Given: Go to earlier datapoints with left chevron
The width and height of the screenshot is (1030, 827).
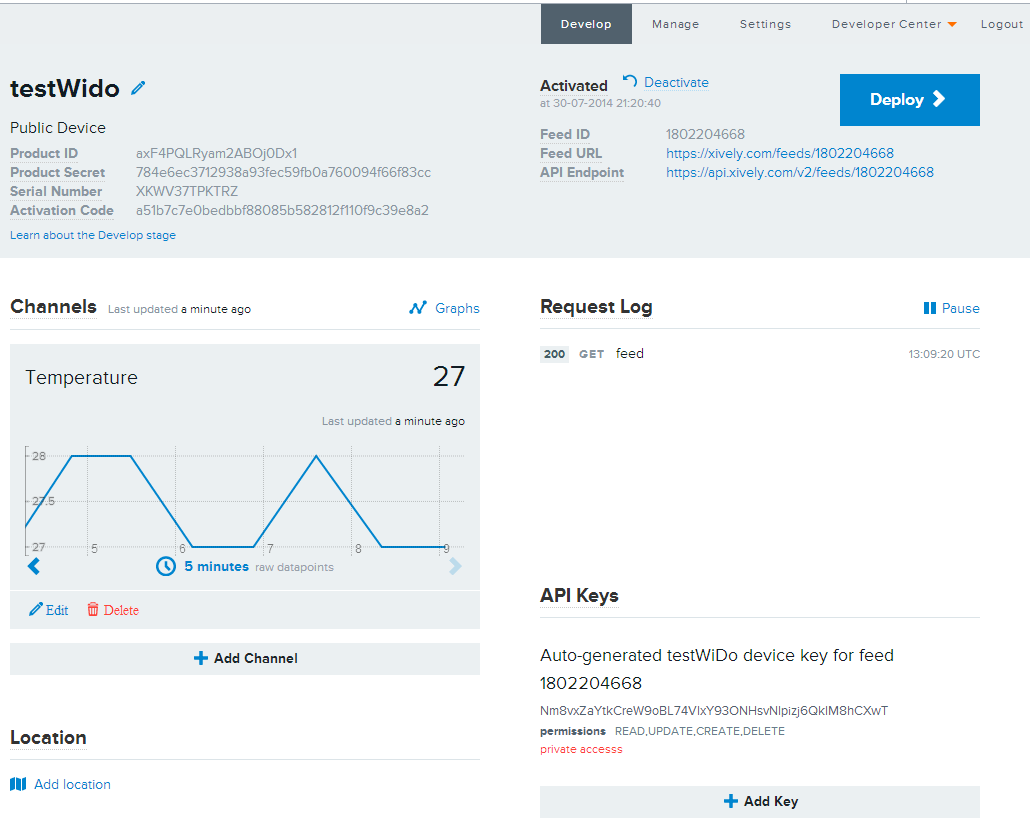Looking at the screenshot, I should pyautogui.click(x=34, y=566).
